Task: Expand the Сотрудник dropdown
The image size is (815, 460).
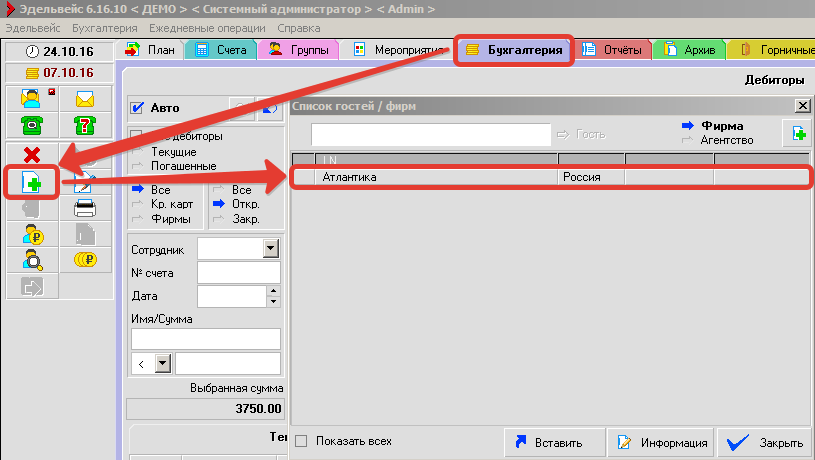Action: click(269, 248)
